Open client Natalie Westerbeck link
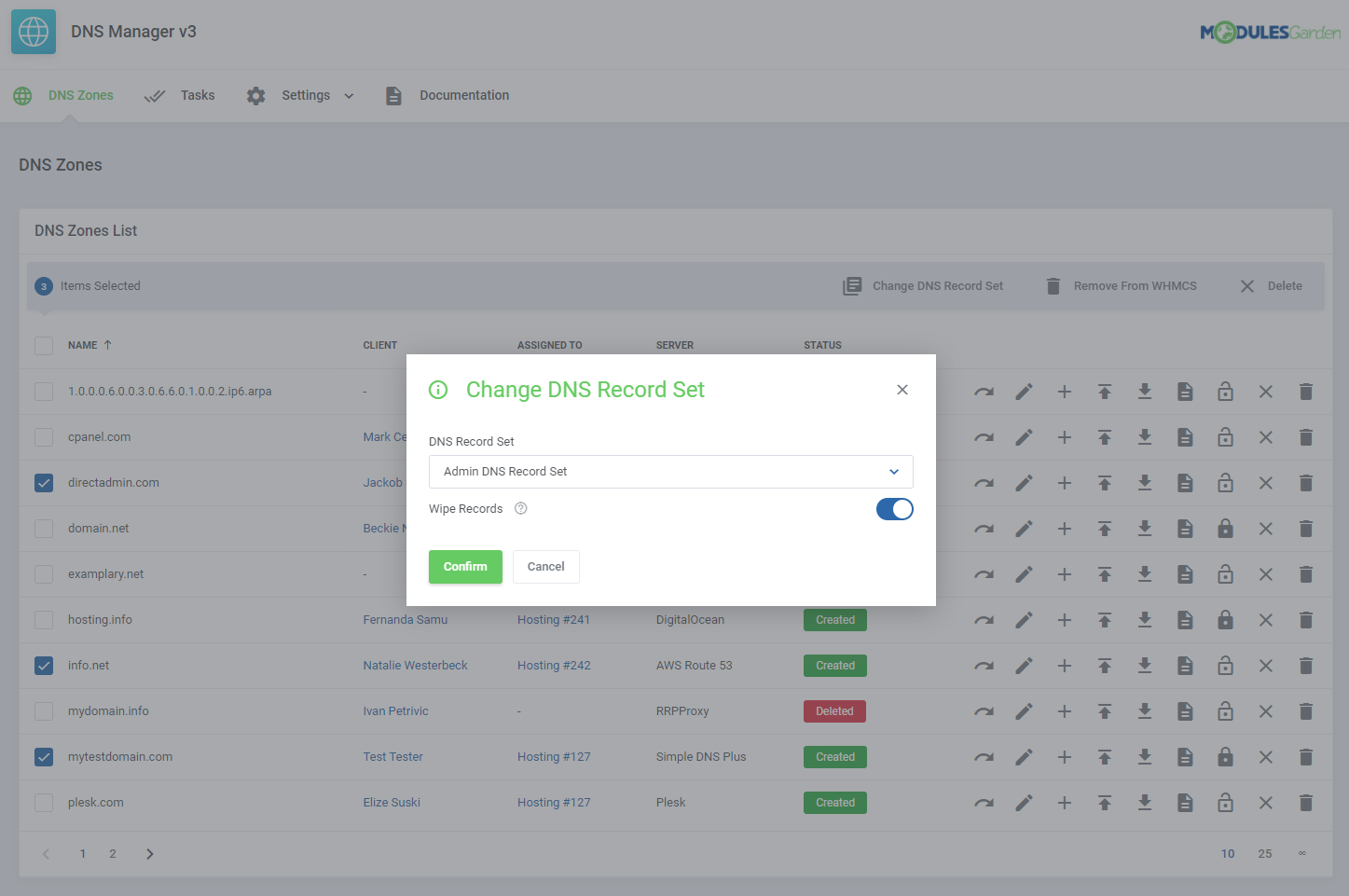This screenshot has height=896, width=1349. (415, 666)
